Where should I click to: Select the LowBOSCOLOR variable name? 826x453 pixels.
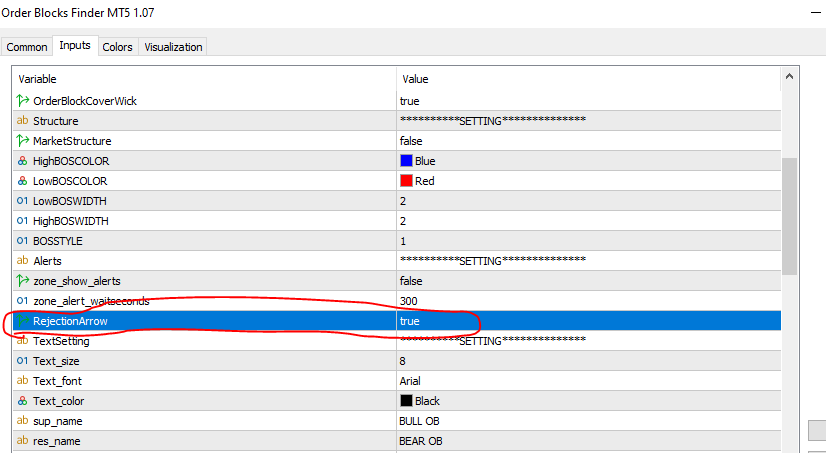click(x=70, y=181)
